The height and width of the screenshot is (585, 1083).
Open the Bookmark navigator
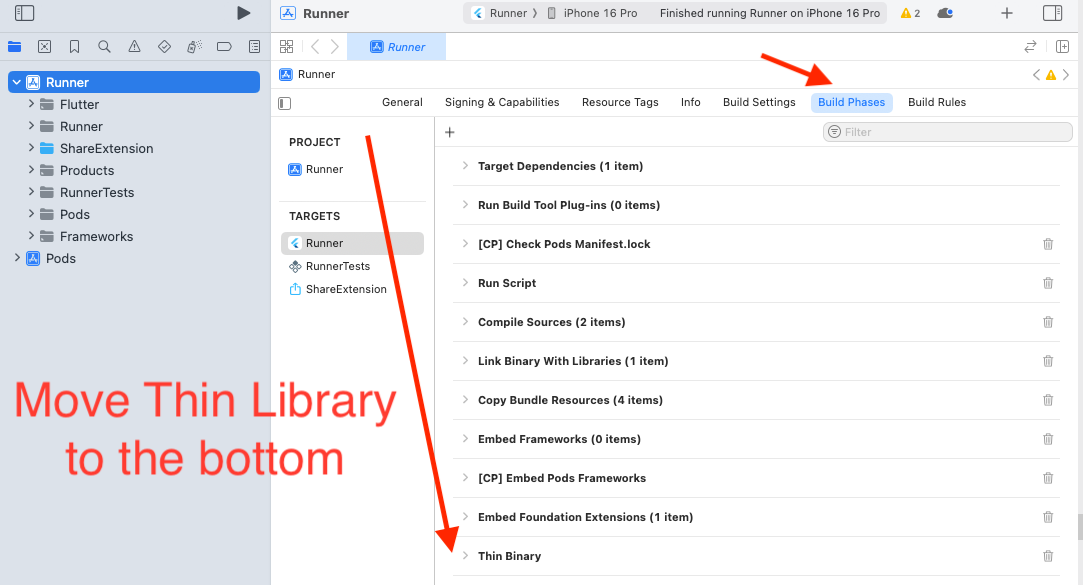[75, 46]
